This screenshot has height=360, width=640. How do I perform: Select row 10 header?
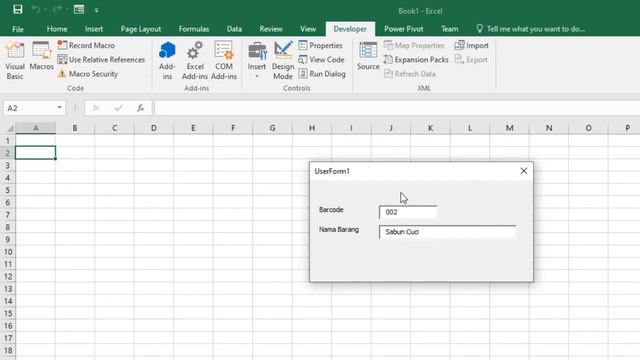pyautogui.click(x=7, y=252)
